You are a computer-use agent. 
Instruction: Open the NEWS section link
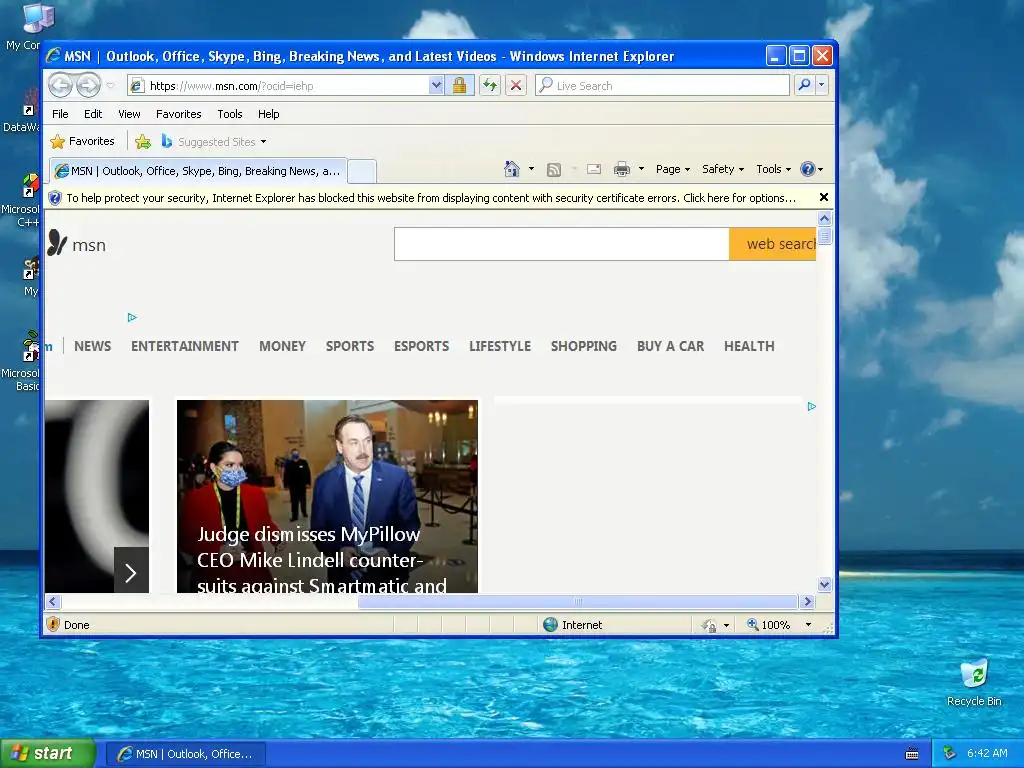[x=93, y=346]
